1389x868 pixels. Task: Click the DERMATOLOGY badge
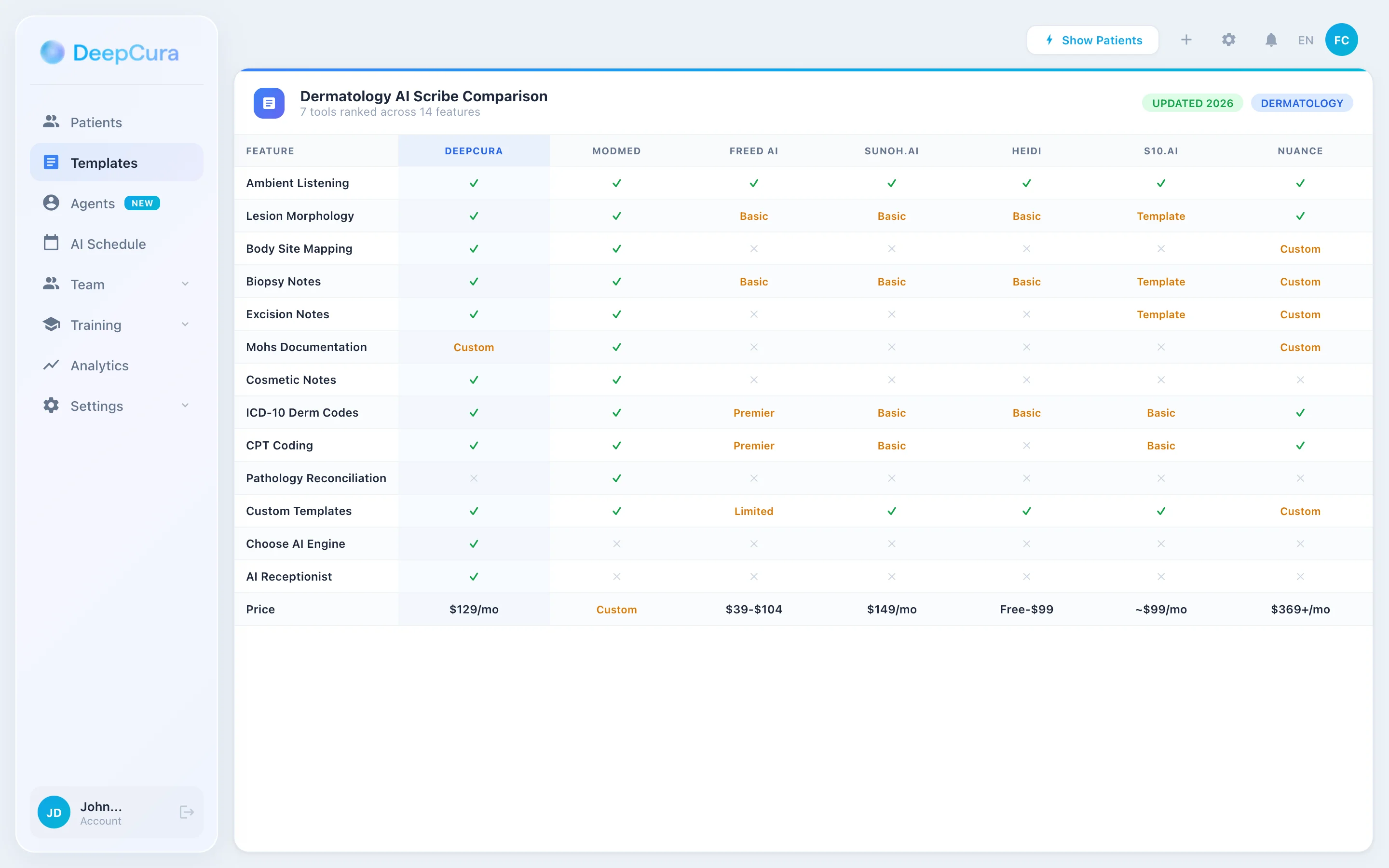1302,103
